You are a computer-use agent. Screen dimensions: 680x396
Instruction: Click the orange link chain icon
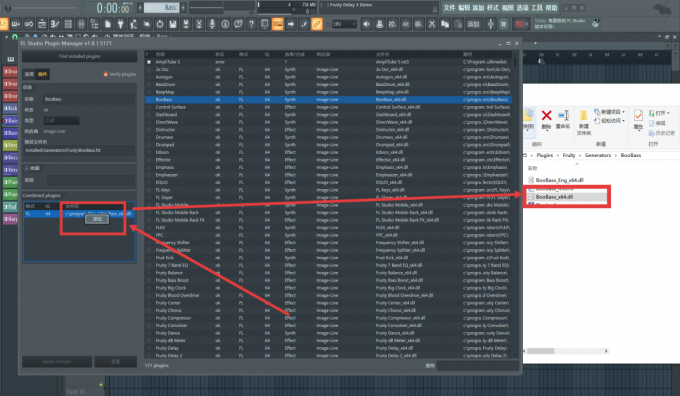pos(317,24)
